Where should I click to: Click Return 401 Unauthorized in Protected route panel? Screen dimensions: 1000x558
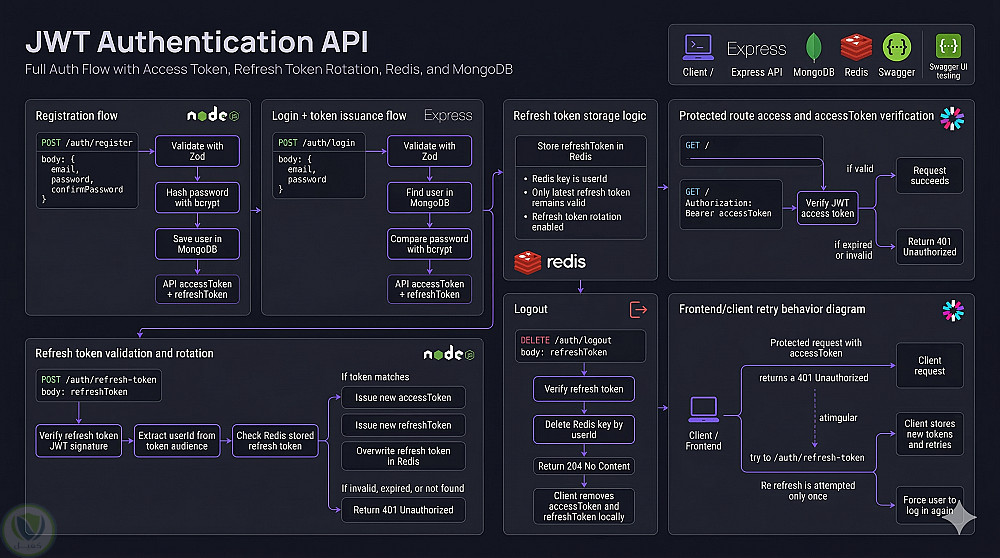tap(929, 247)
